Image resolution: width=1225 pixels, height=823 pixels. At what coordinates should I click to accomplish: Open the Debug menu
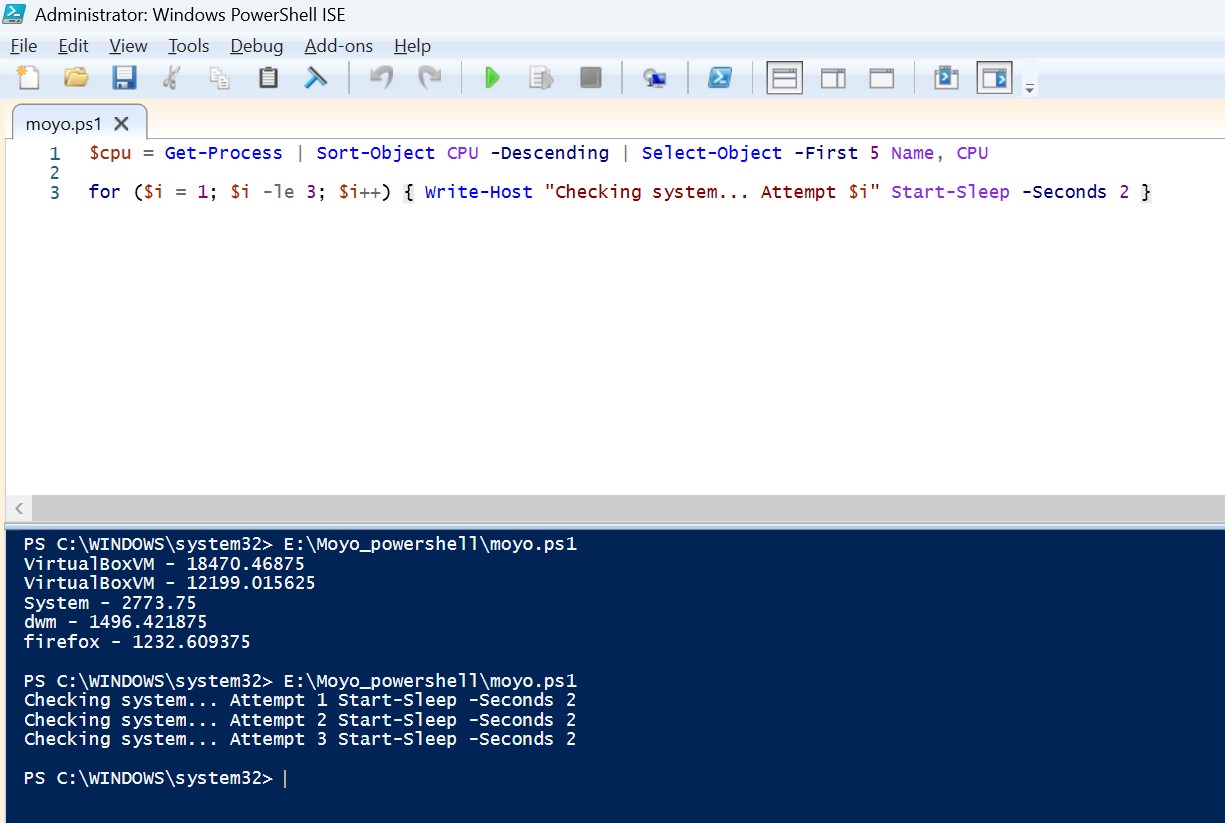(x=256, y=46)
